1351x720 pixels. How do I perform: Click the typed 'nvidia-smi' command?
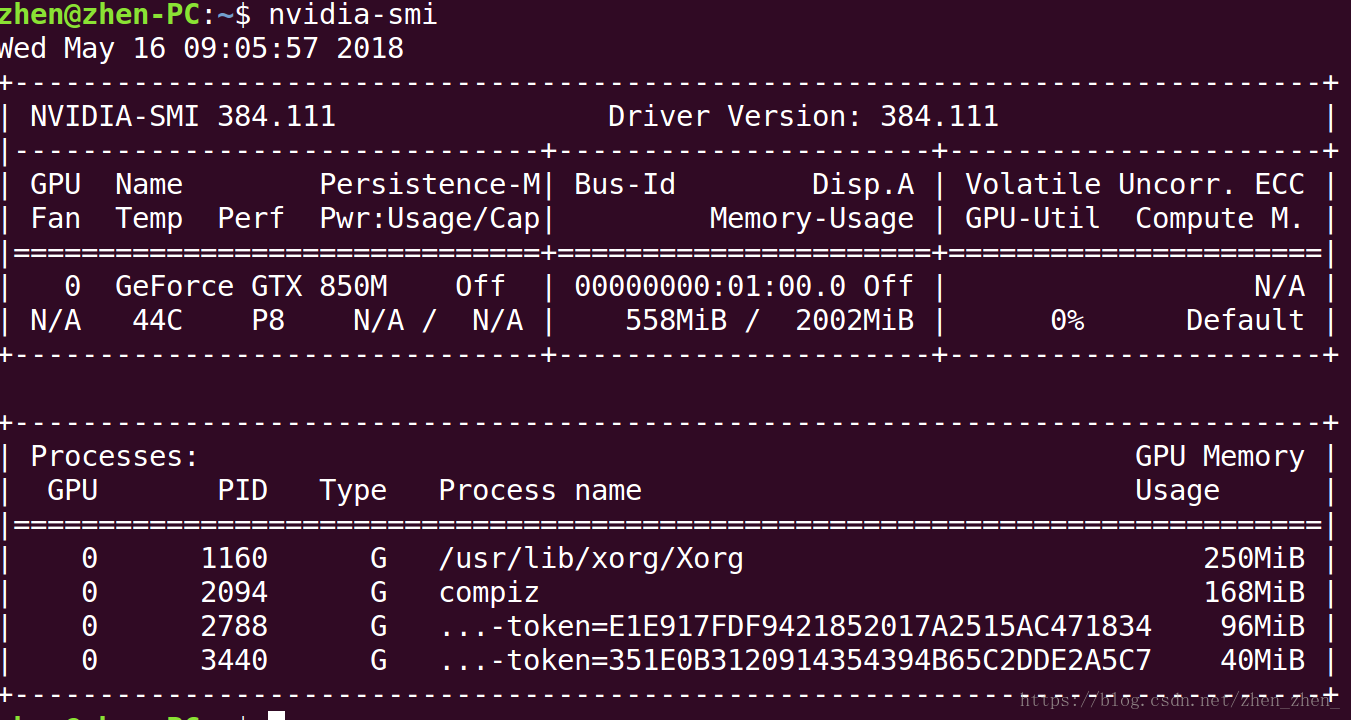(x=353, y=16)
